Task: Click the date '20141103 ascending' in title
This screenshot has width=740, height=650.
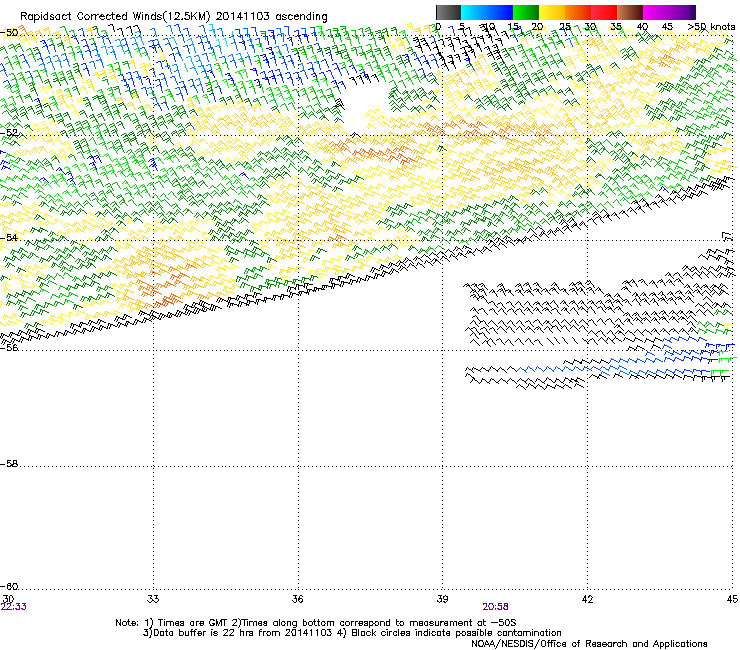Action: pos(271,17)
